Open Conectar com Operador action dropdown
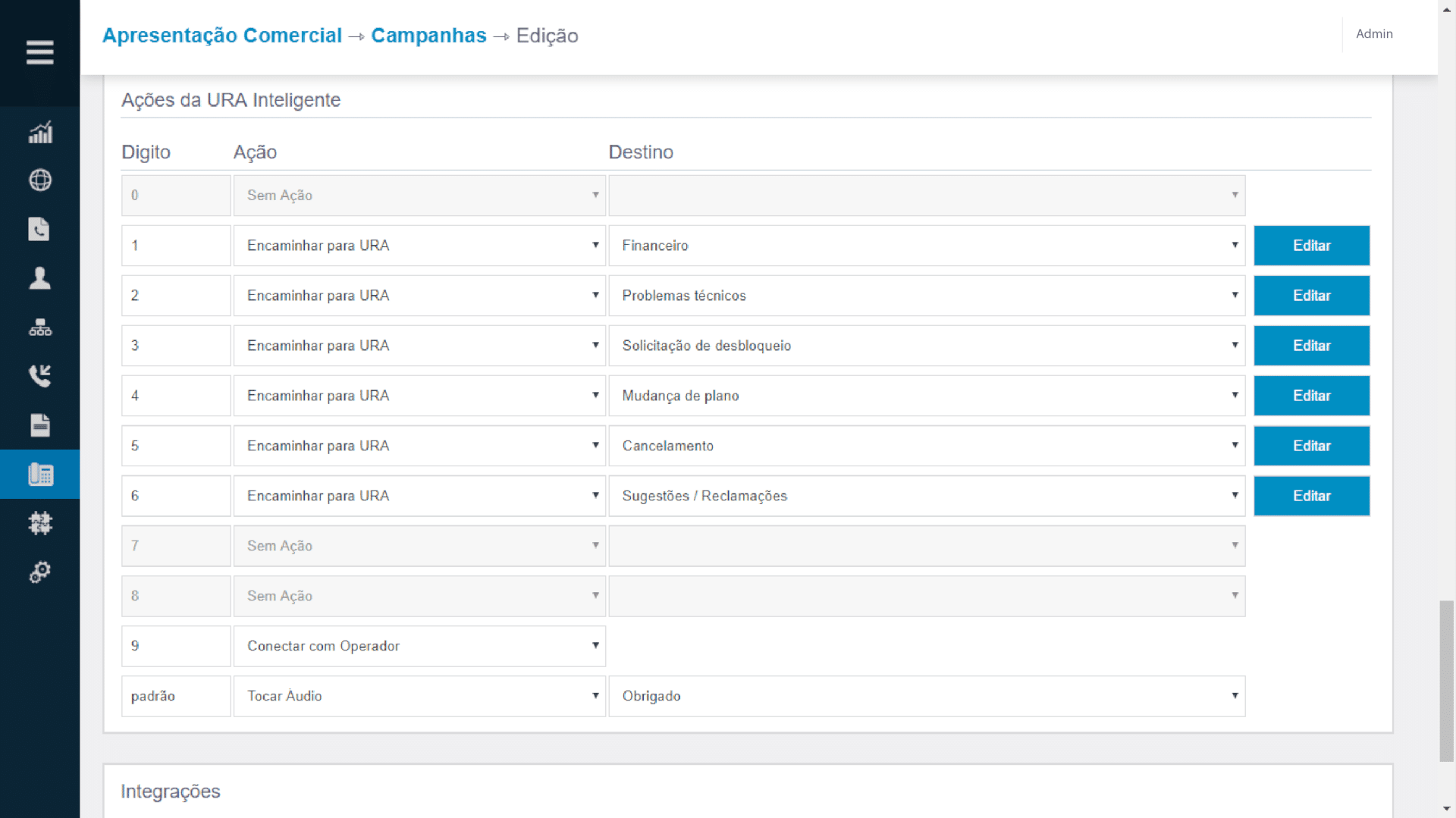This screenshot has width=1456, height=818. (x=419, y=646)
